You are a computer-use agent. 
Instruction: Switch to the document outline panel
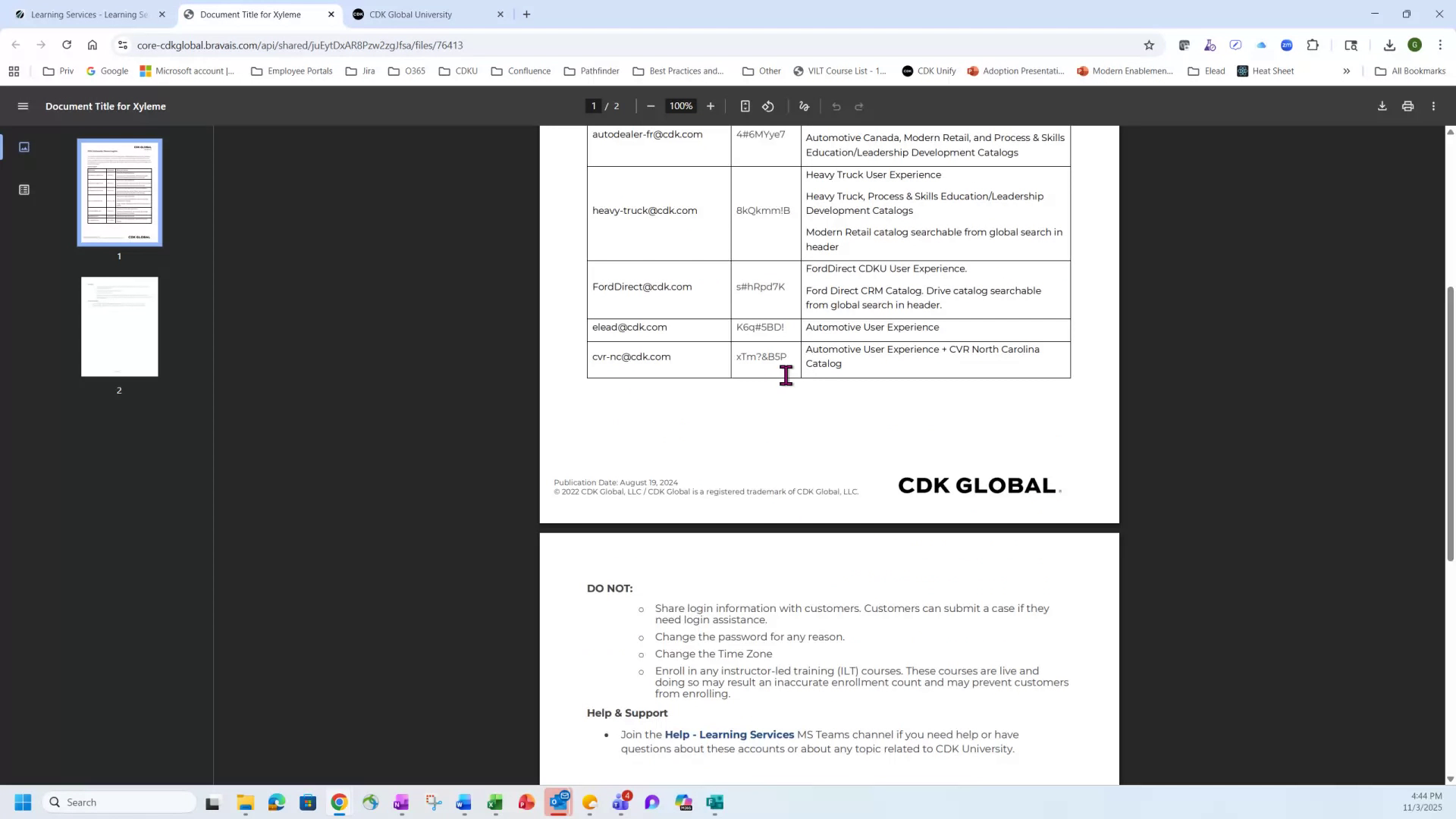25,190
